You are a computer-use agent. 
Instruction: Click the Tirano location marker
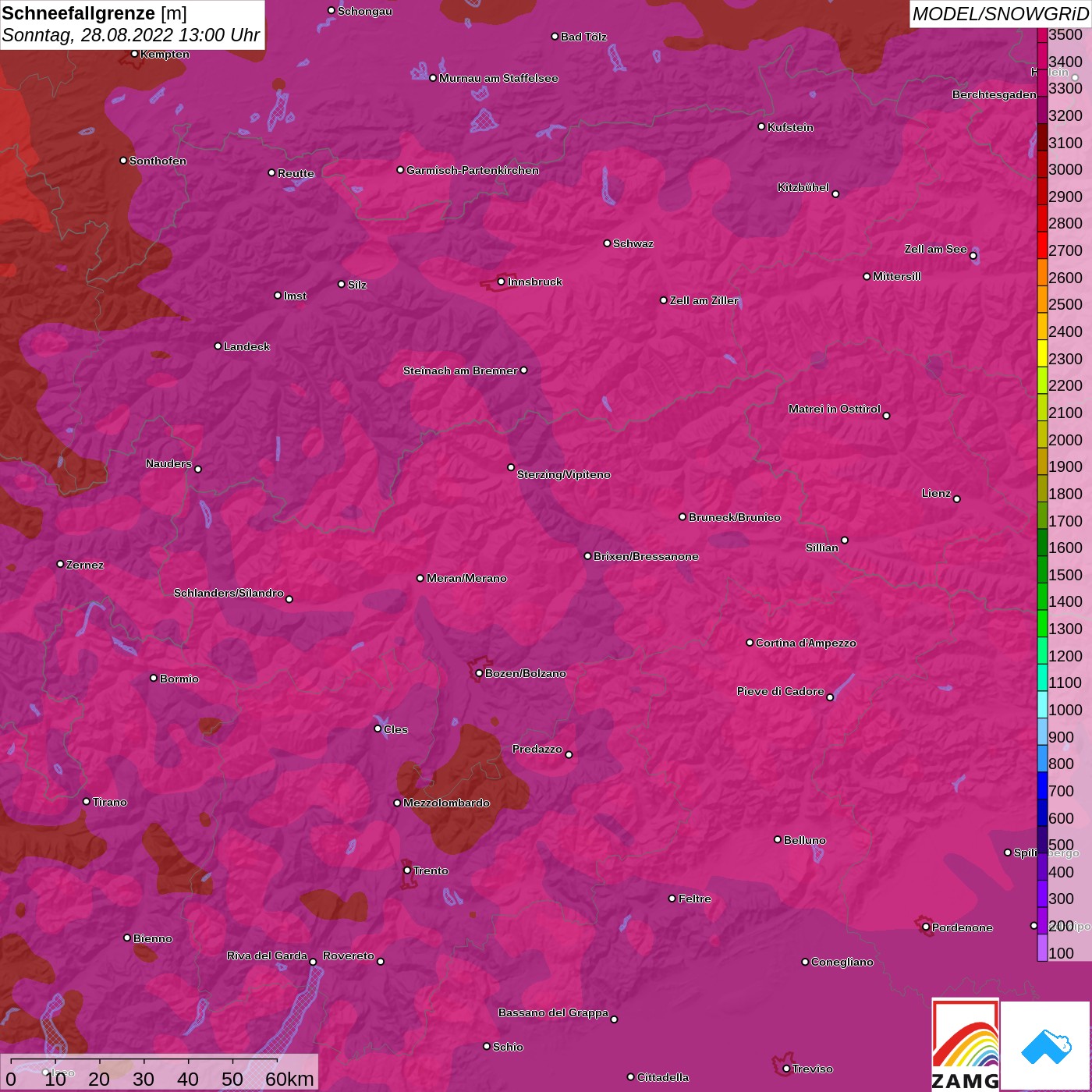tap(87, 802)
